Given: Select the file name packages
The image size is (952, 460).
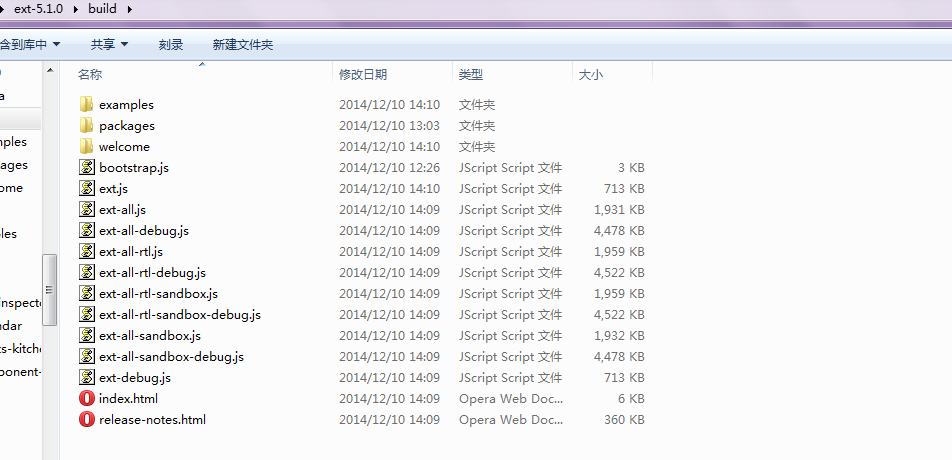Looking at the screenshot, I should coord(127,126).
